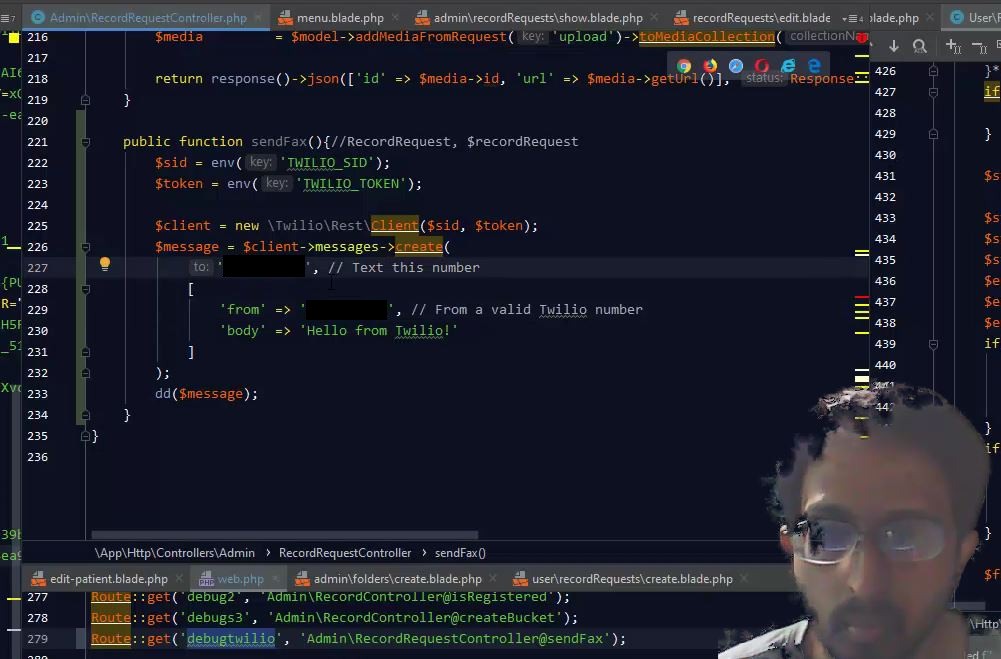Image resolution: width=1001 pixels, height=659 pixels.
Task: Open preview in Edge browser icon
Action: point(814,66)
